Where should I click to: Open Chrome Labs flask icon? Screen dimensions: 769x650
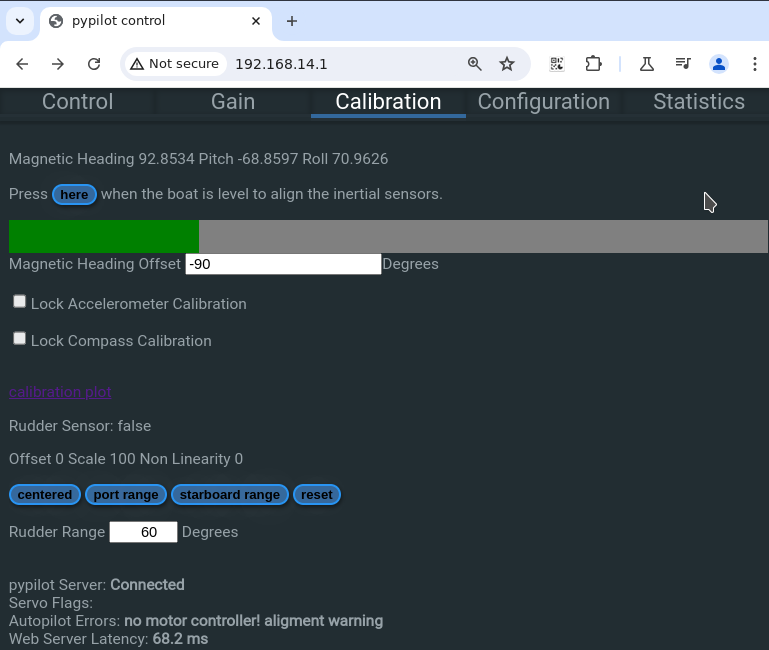coord(647,64)
